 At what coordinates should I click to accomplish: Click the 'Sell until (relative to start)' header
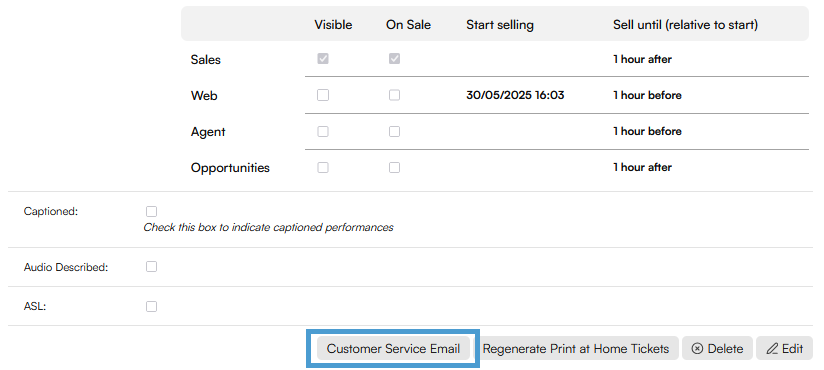[685, 25]
